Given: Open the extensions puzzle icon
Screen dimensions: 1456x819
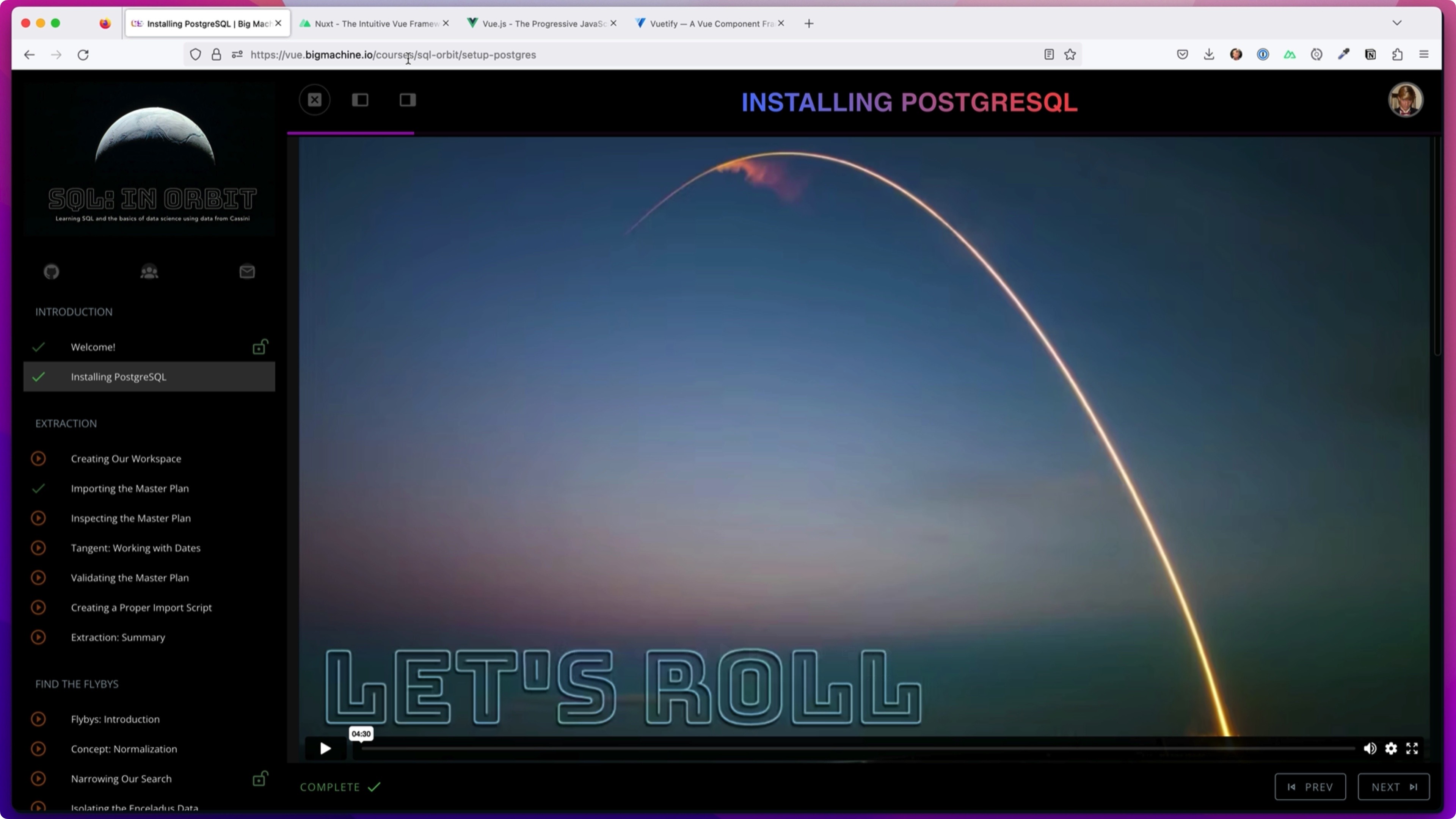Looking at the screenshot, I should pos(1397,55).
